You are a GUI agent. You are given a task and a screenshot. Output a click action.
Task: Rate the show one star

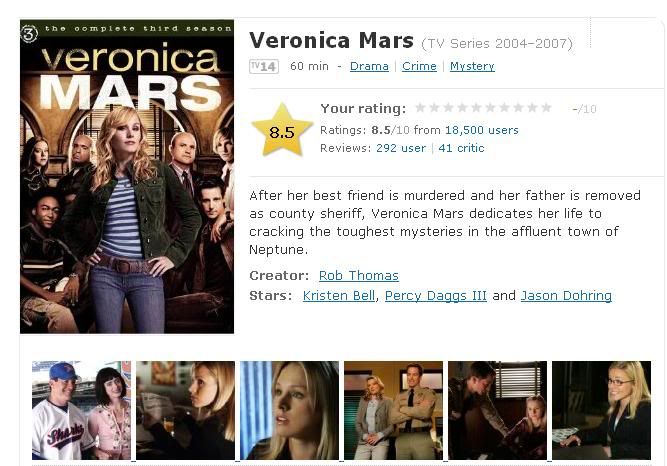(x=420, y=108)
